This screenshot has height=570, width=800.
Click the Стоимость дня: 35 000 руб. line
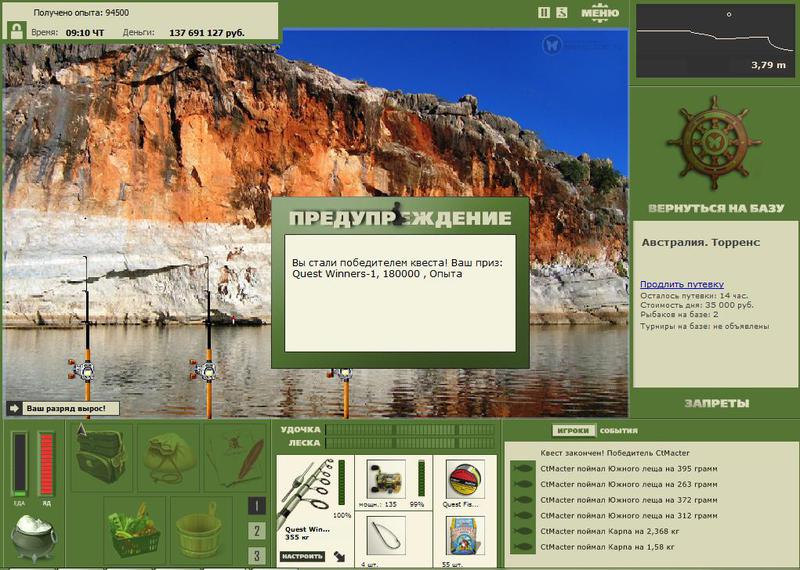pos(696,305)
